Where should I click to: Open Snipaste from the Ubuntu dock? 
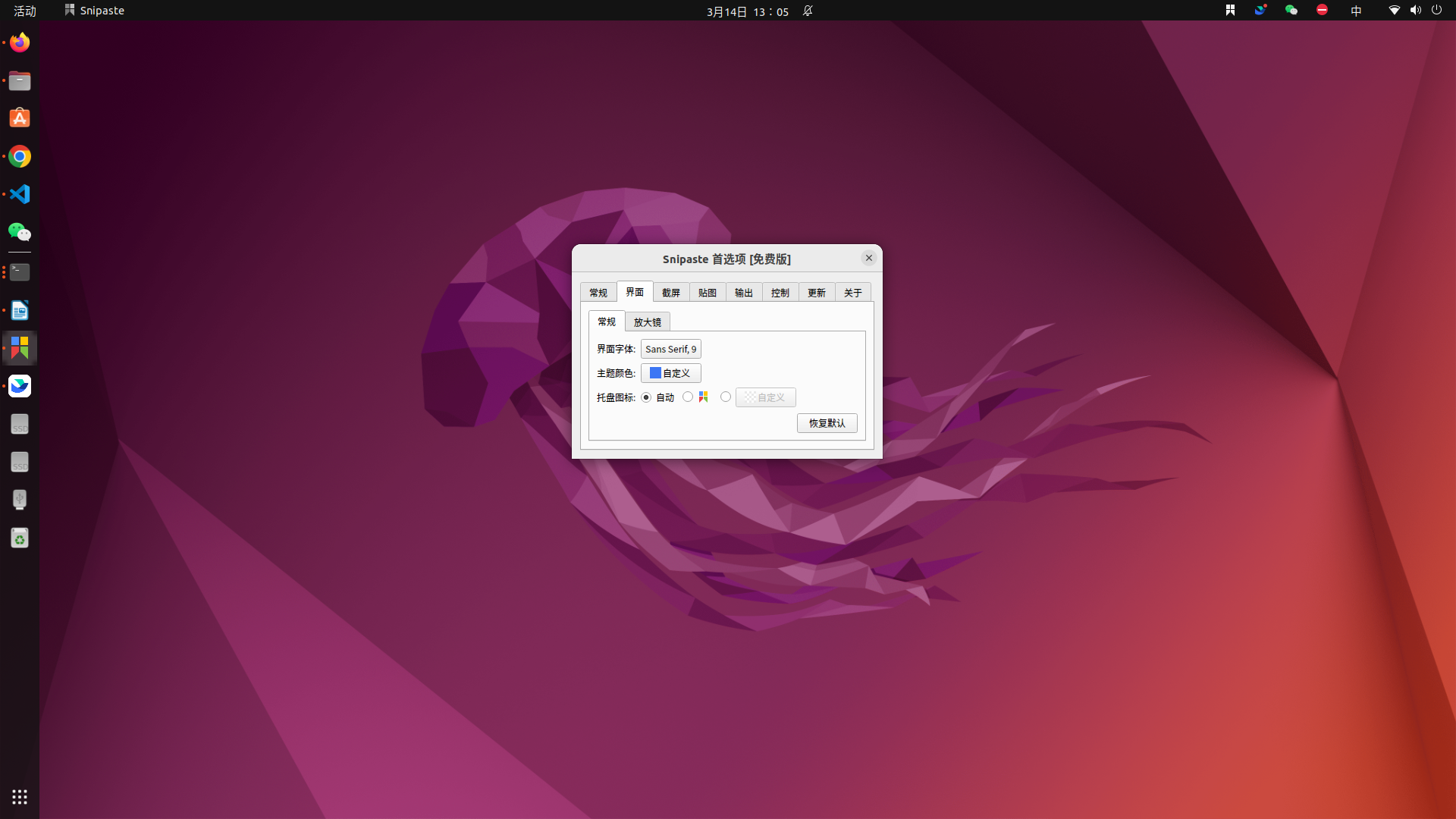click(x=20, y=348)
